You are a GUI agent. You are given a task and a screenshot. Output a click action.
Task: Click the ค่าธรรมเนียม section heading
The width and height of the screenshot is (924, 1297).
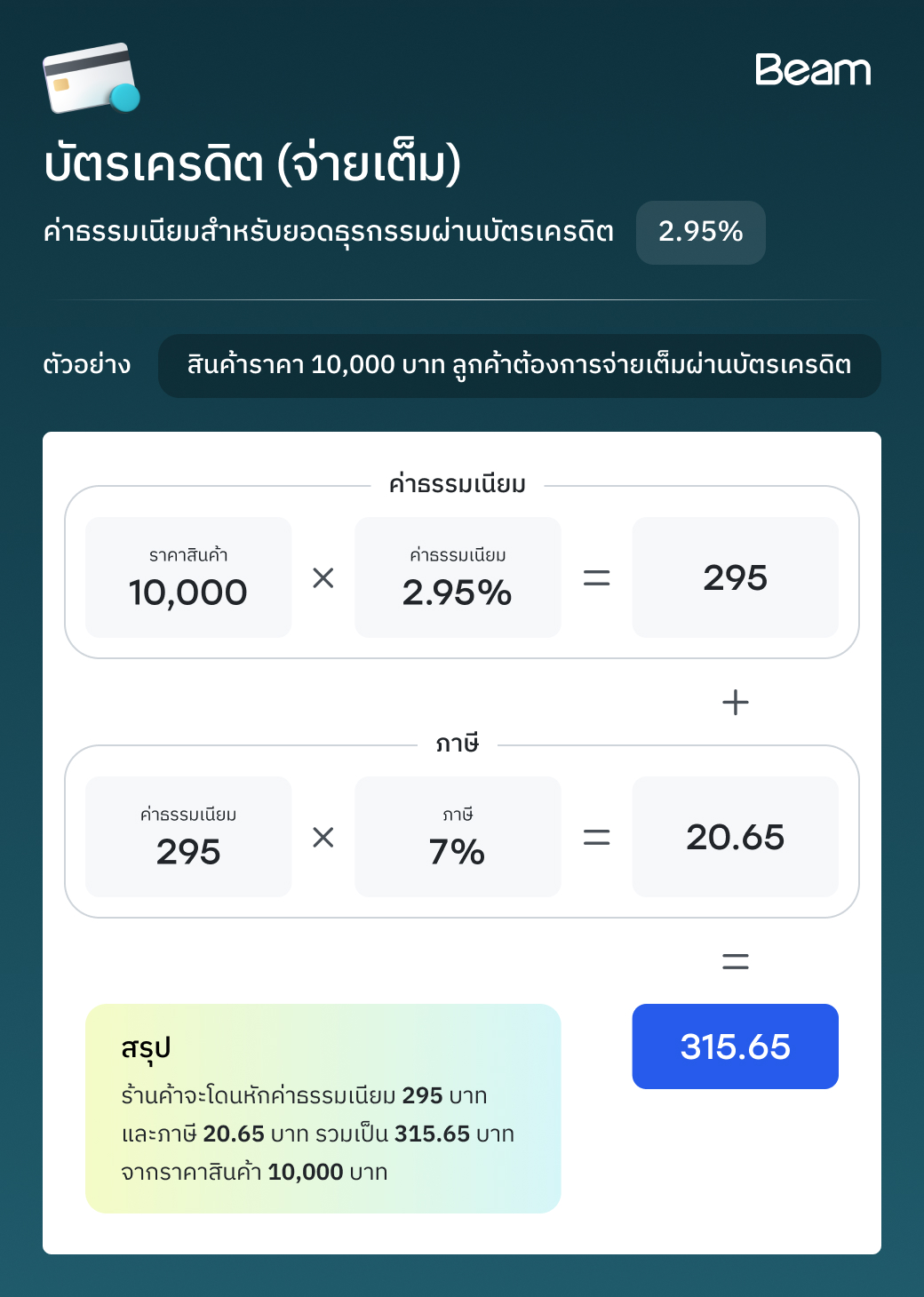tap(458, 484)
